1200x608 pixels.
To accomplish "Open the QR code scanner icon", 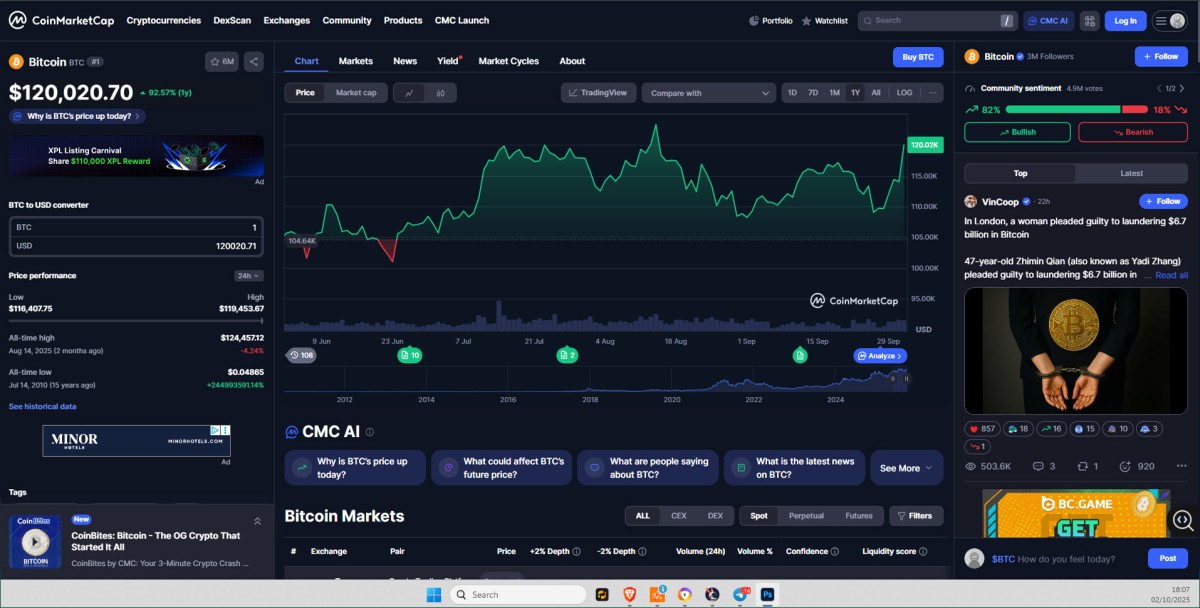I will click(1089, 21).
